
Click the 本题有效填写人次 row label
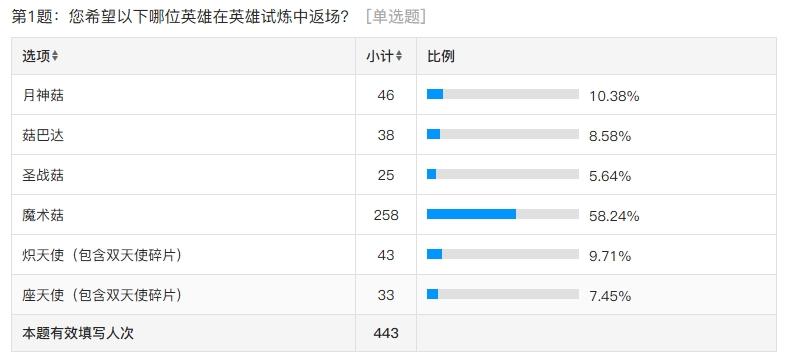[x=78, y=334]
